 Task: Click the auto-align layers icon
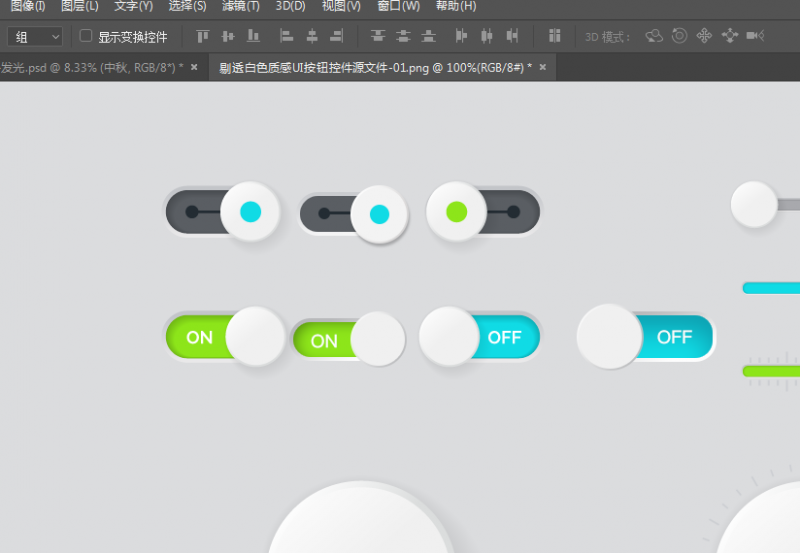(554, 37)
